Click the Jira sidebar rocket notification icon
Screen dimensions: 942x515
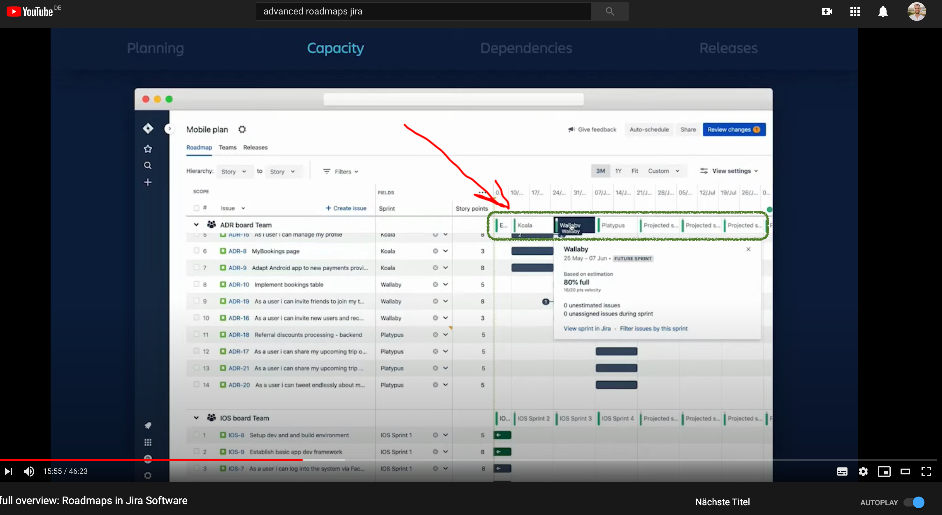(x=148, y=425)
